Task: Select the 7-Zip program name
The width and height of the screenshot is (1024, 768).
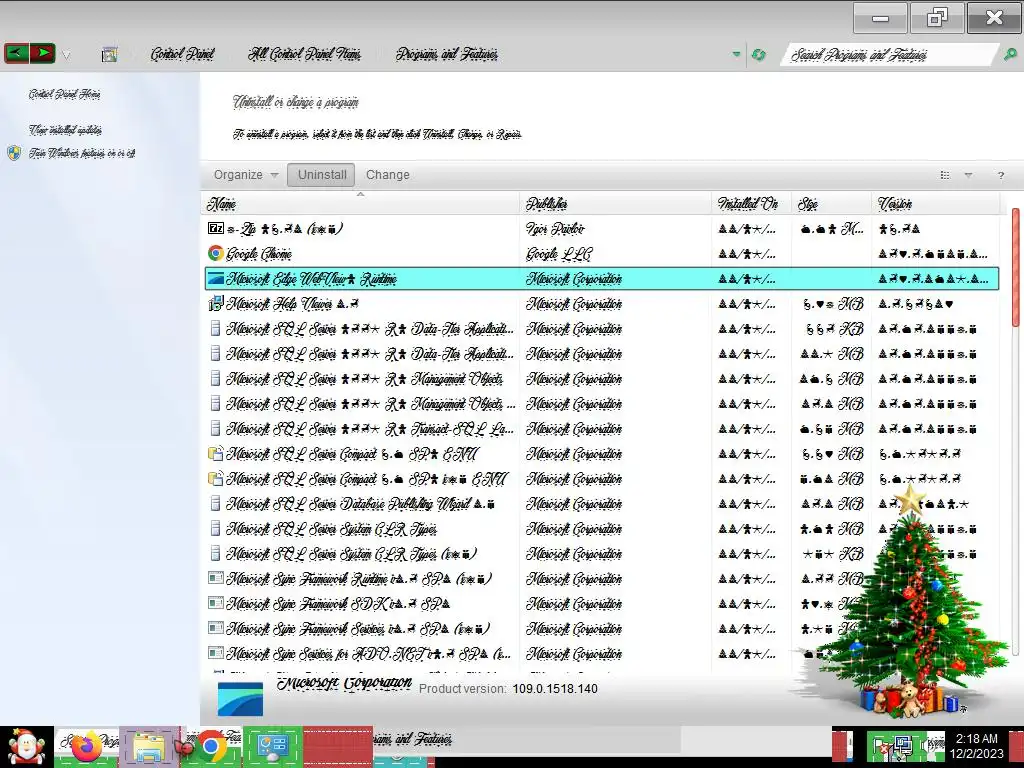Action: tap(285, 229)
